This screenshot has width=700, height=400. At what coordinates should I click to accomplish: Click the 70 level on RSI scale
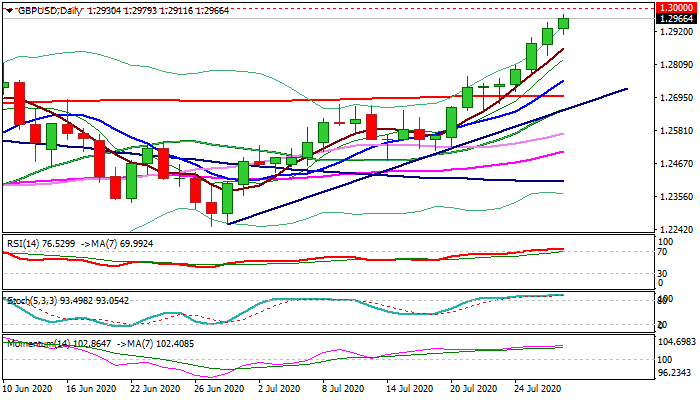pyautogui.click(x=662, y=253)
